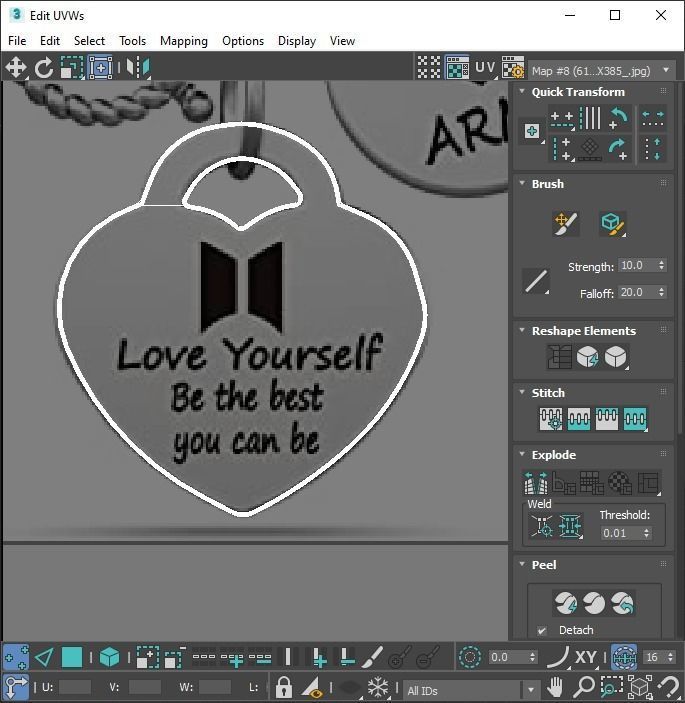Click the Quick Peel icon
Viewport: 685px width, 703px height.
click(566, 603)
